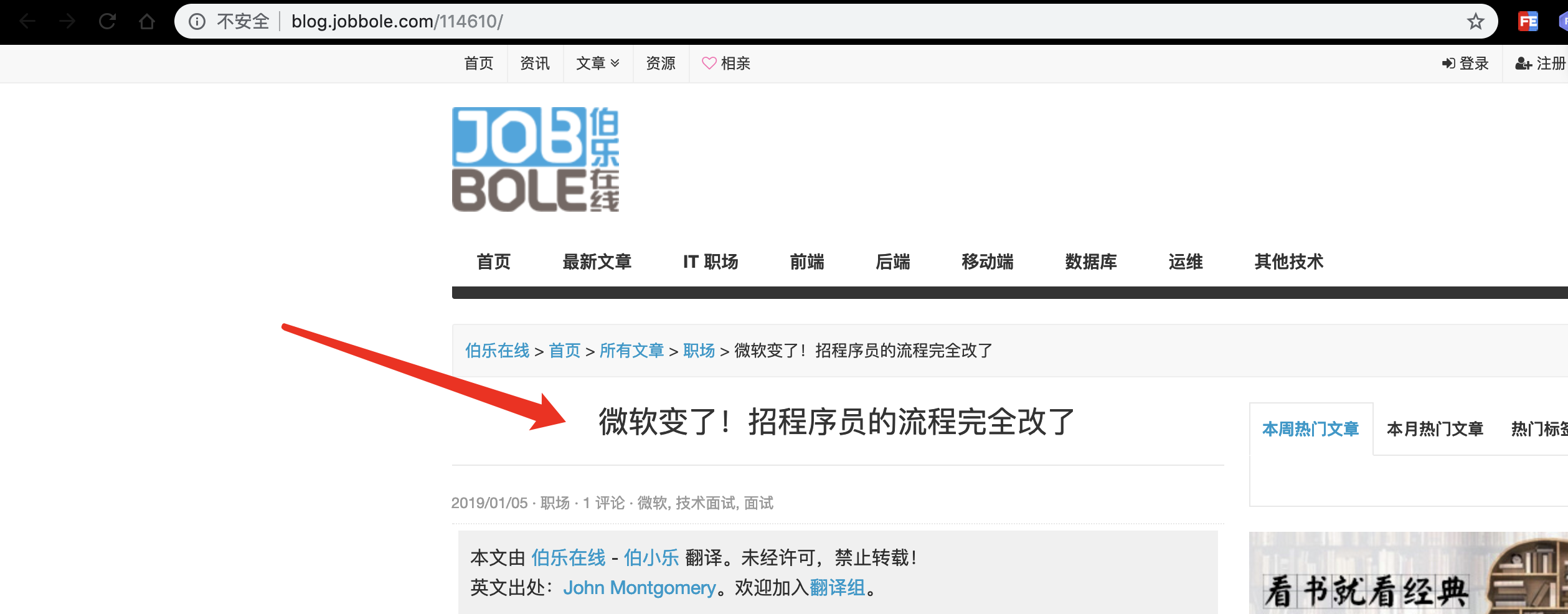Viewport: 1568px width, 614px height.
Task: Open 资源 in the top bar
Action: (661, 64)
